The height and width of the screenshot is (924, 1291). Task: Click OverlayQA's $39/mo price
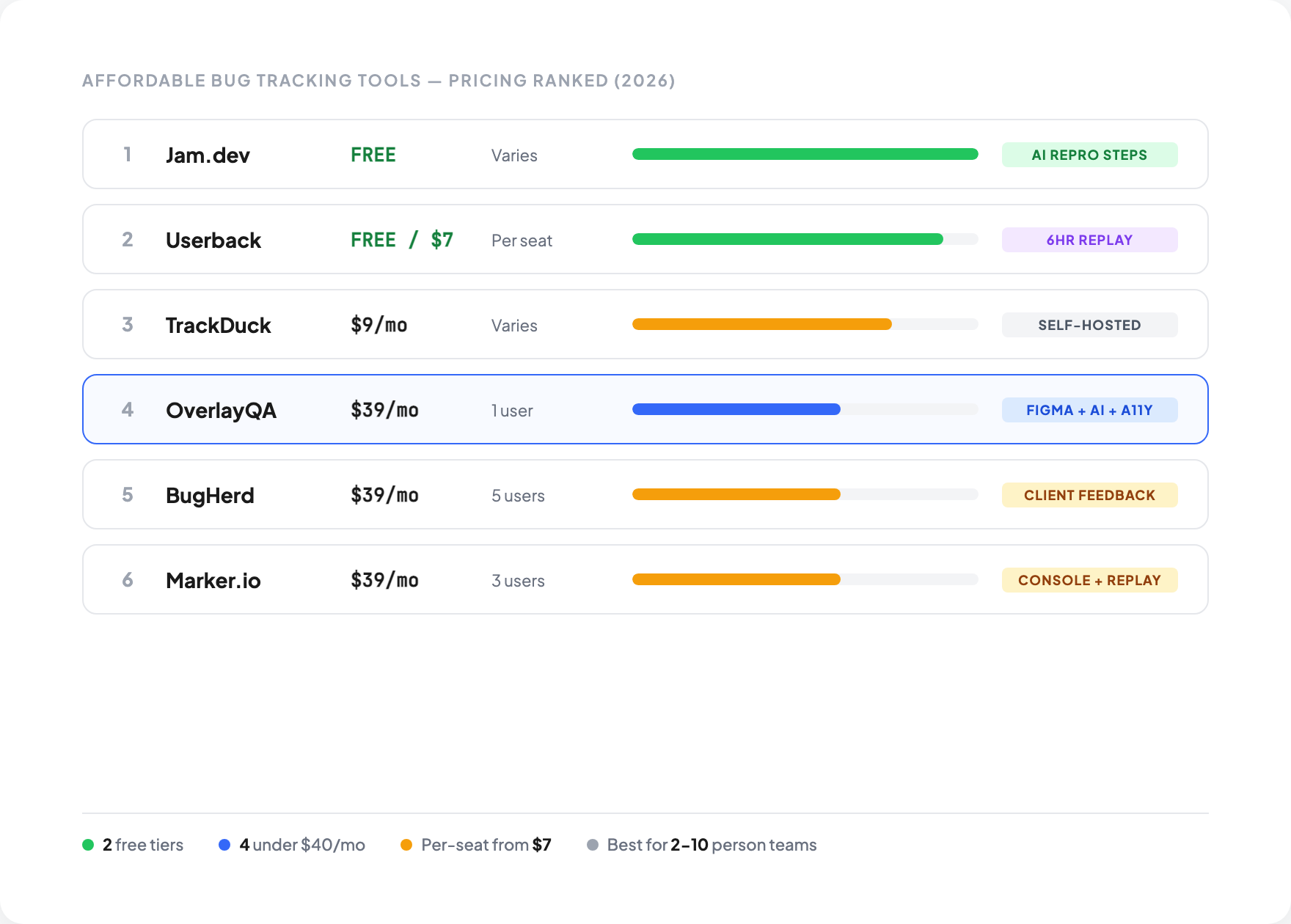384,410
